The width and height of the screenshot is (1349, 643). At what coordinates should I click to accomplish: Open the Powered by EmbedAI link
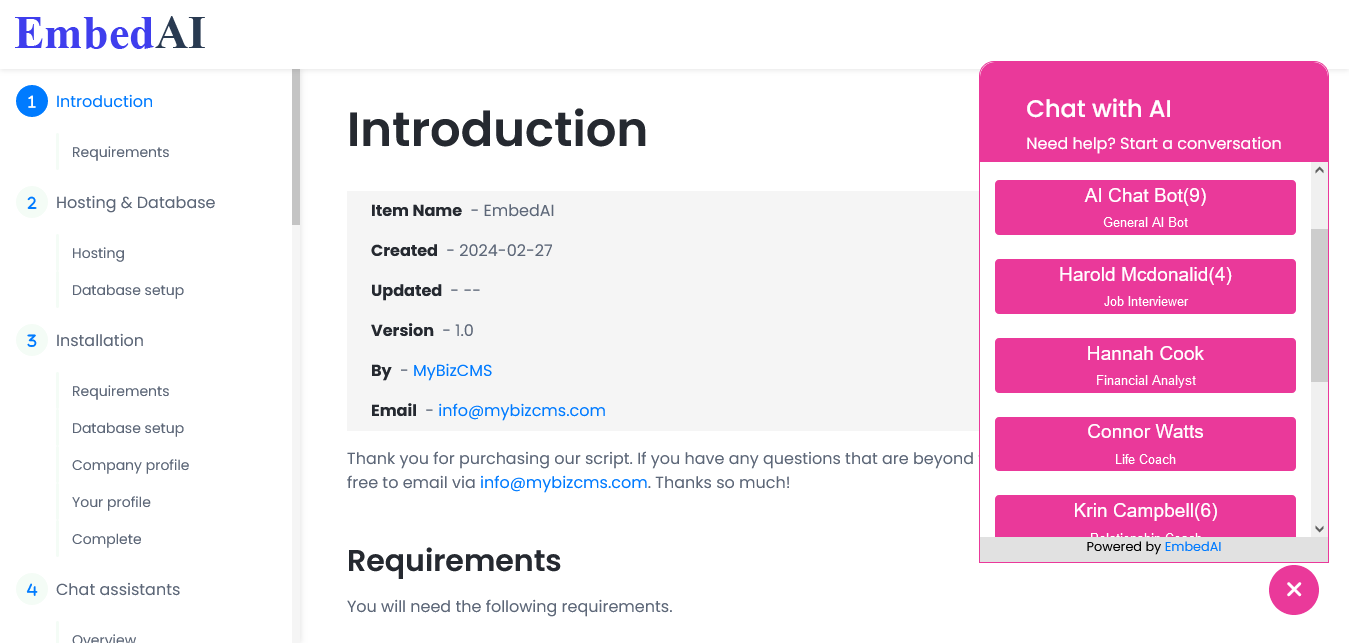pyautogui.click(x=1193, y=547)
